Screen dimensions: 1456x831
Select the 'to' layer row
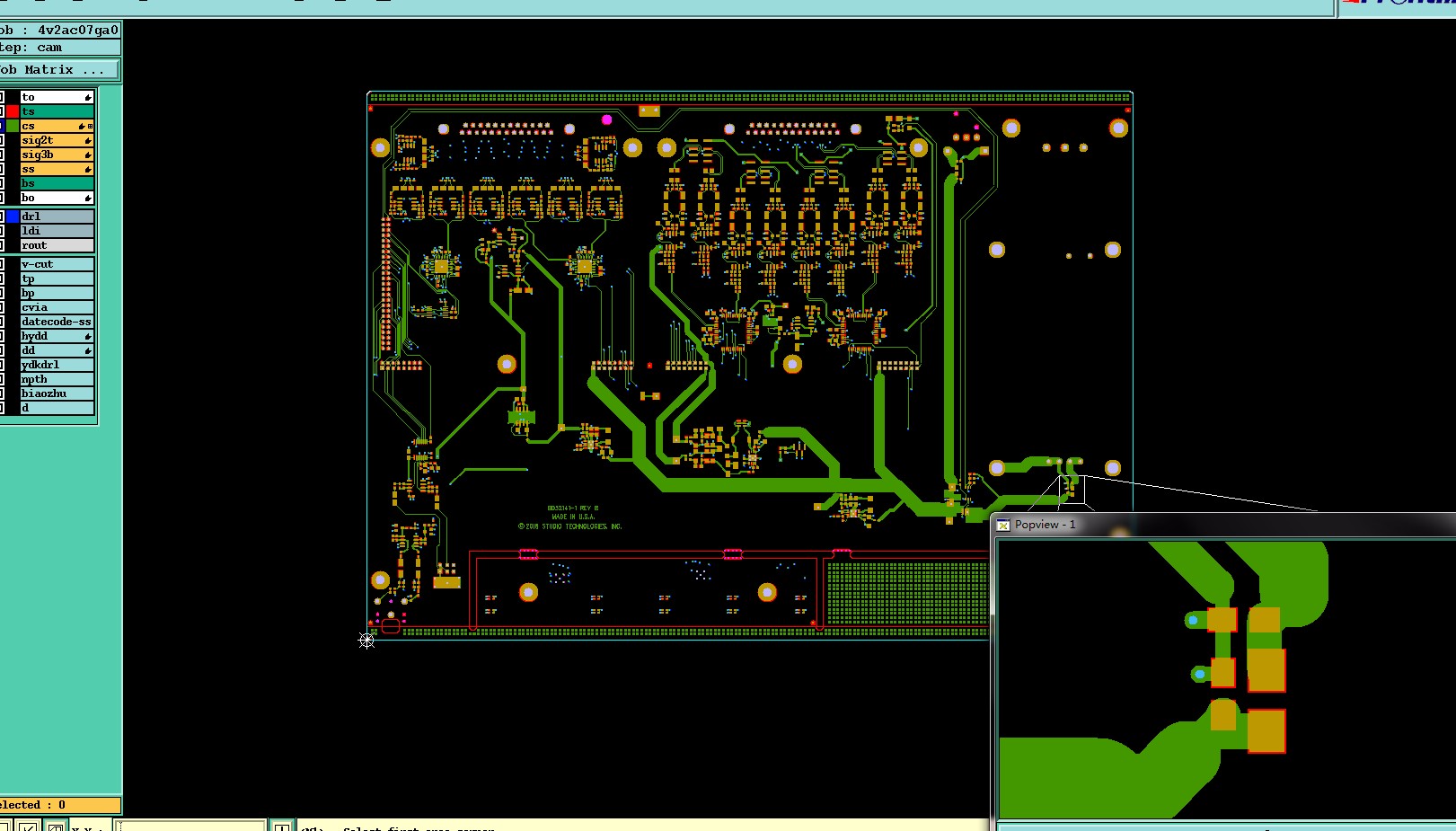point(57,97)
